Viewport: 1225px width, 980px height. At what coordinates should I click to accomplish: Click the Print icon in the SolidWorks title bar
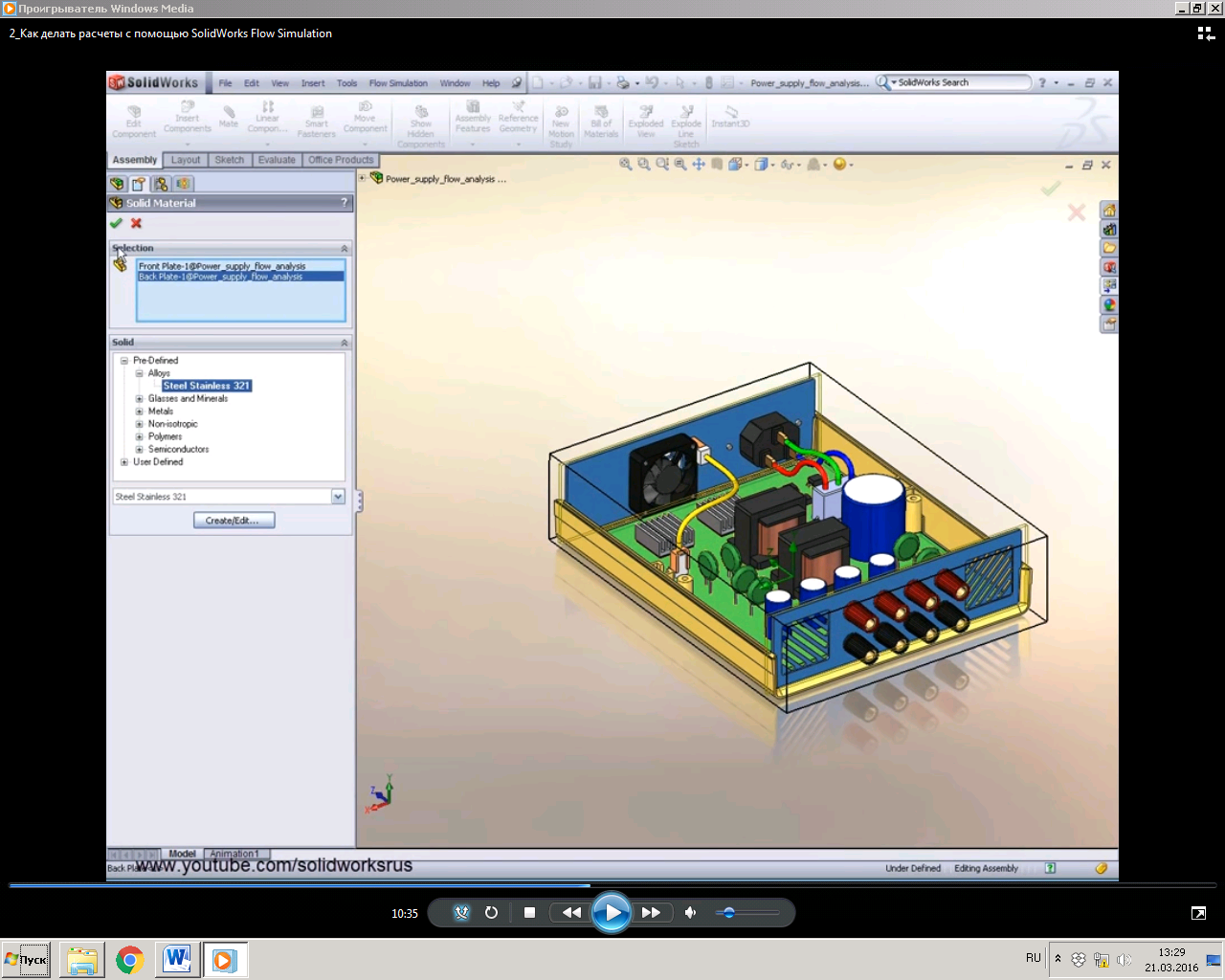[x=622, y=83]
